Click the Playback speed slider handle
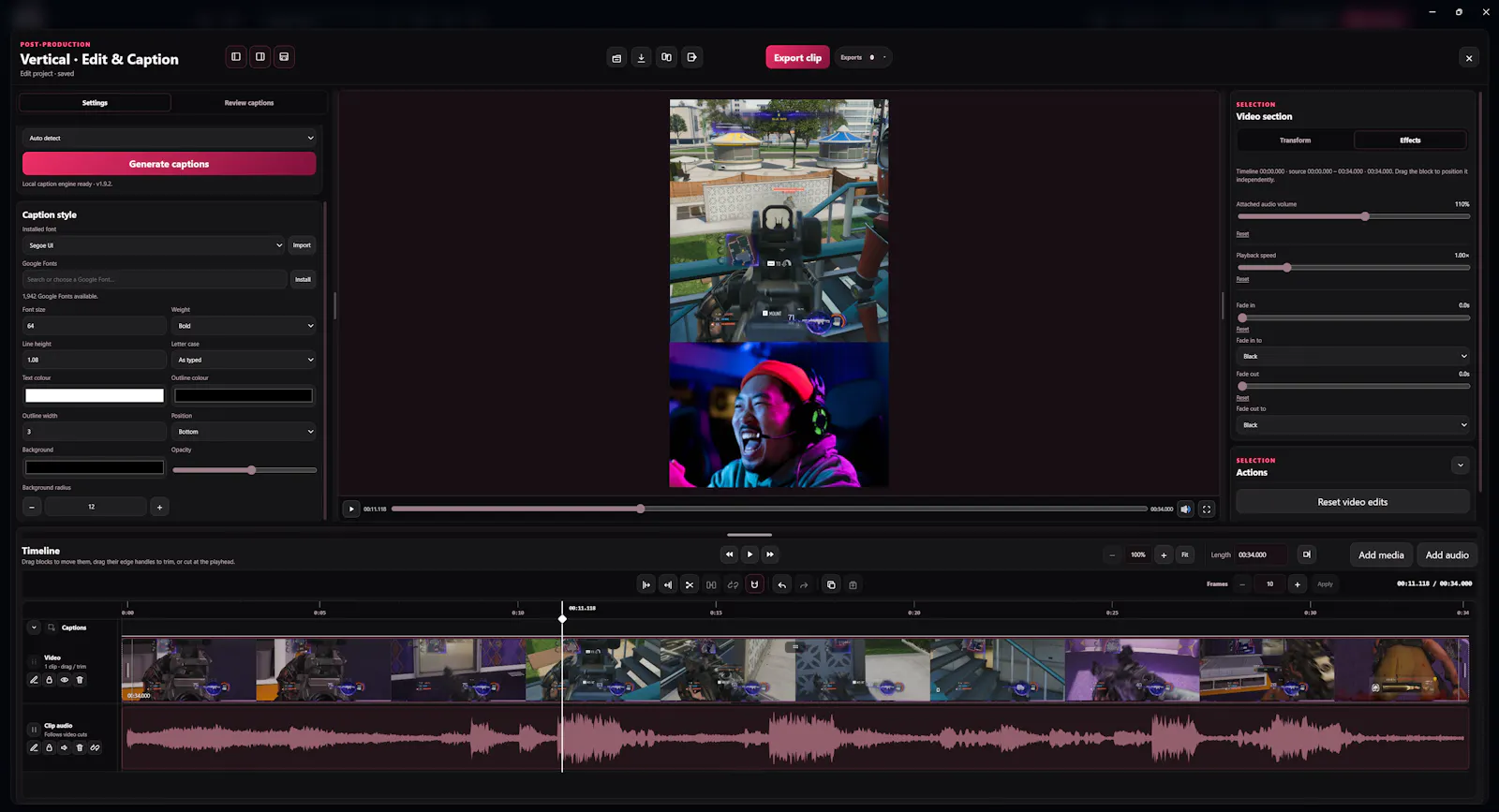 click(x=1287, y=268)
